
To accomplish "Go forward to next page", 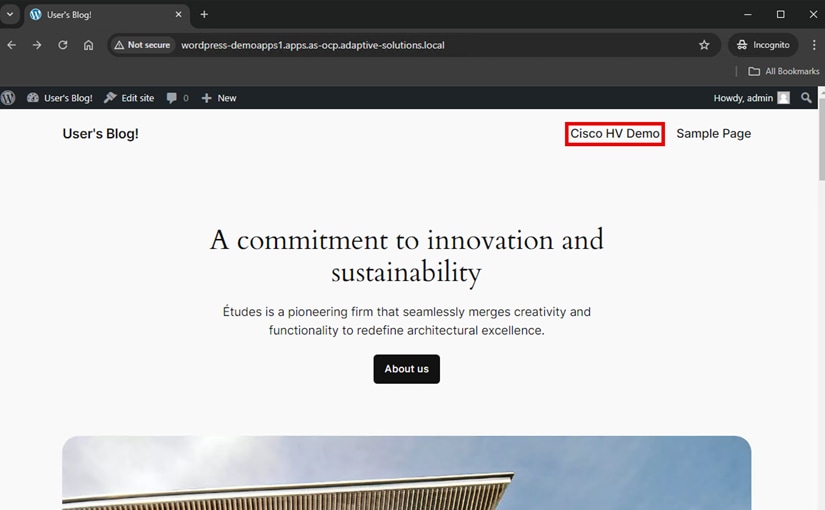I will pyautogui.click(x=37, y=45).
